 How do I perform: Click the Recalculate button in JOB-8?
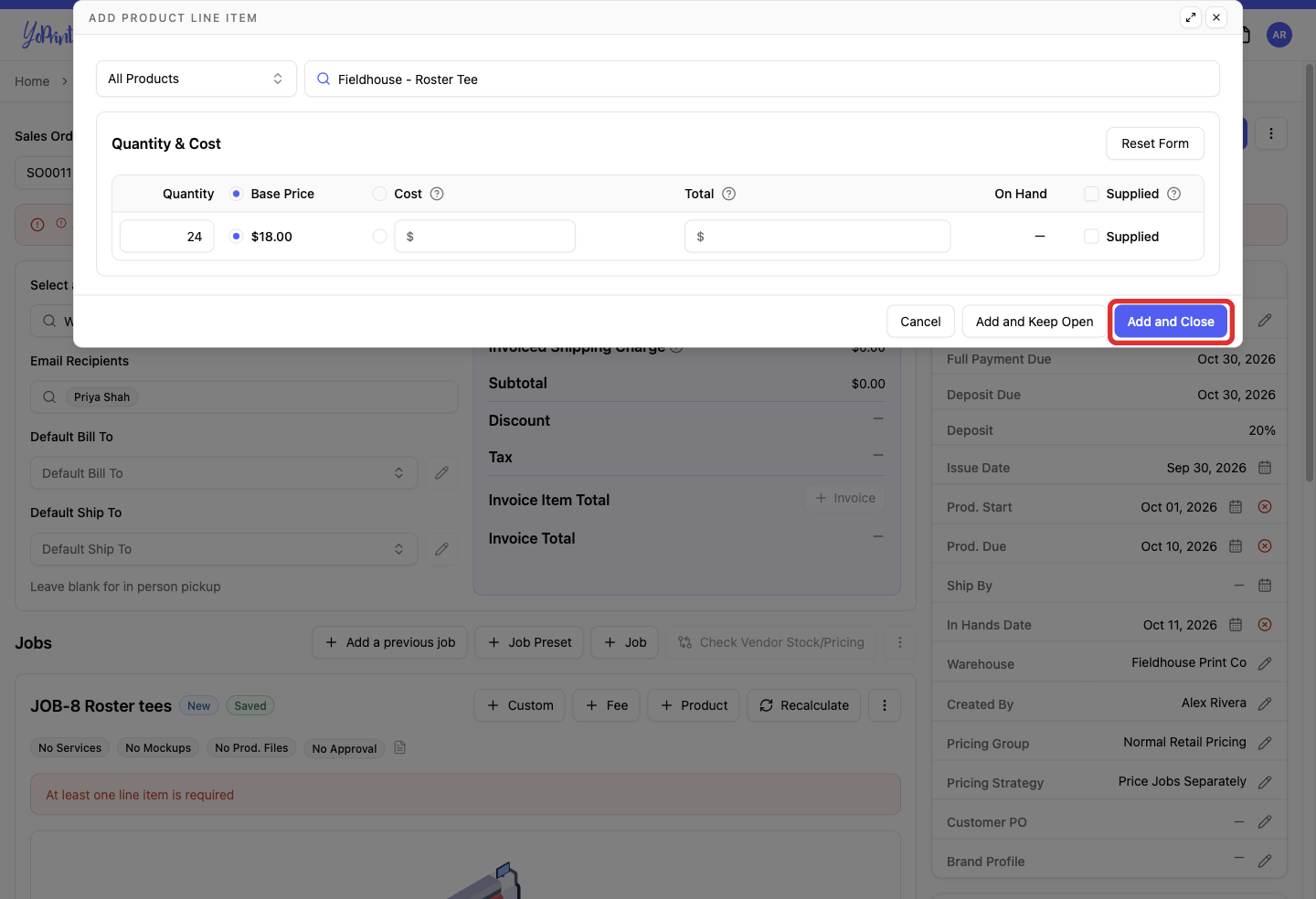[804, 705]
